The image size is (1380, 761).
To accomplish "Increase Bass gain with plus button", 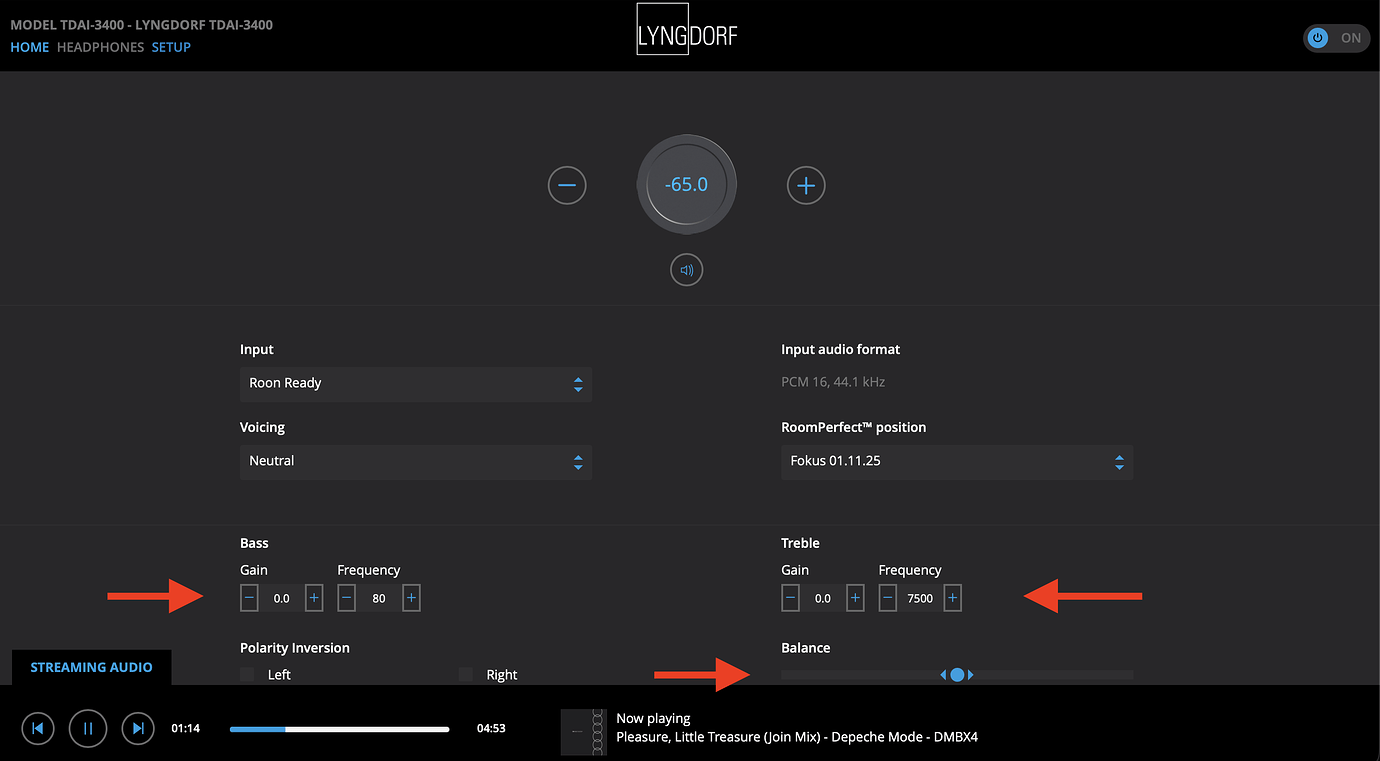I will (314, 598).
